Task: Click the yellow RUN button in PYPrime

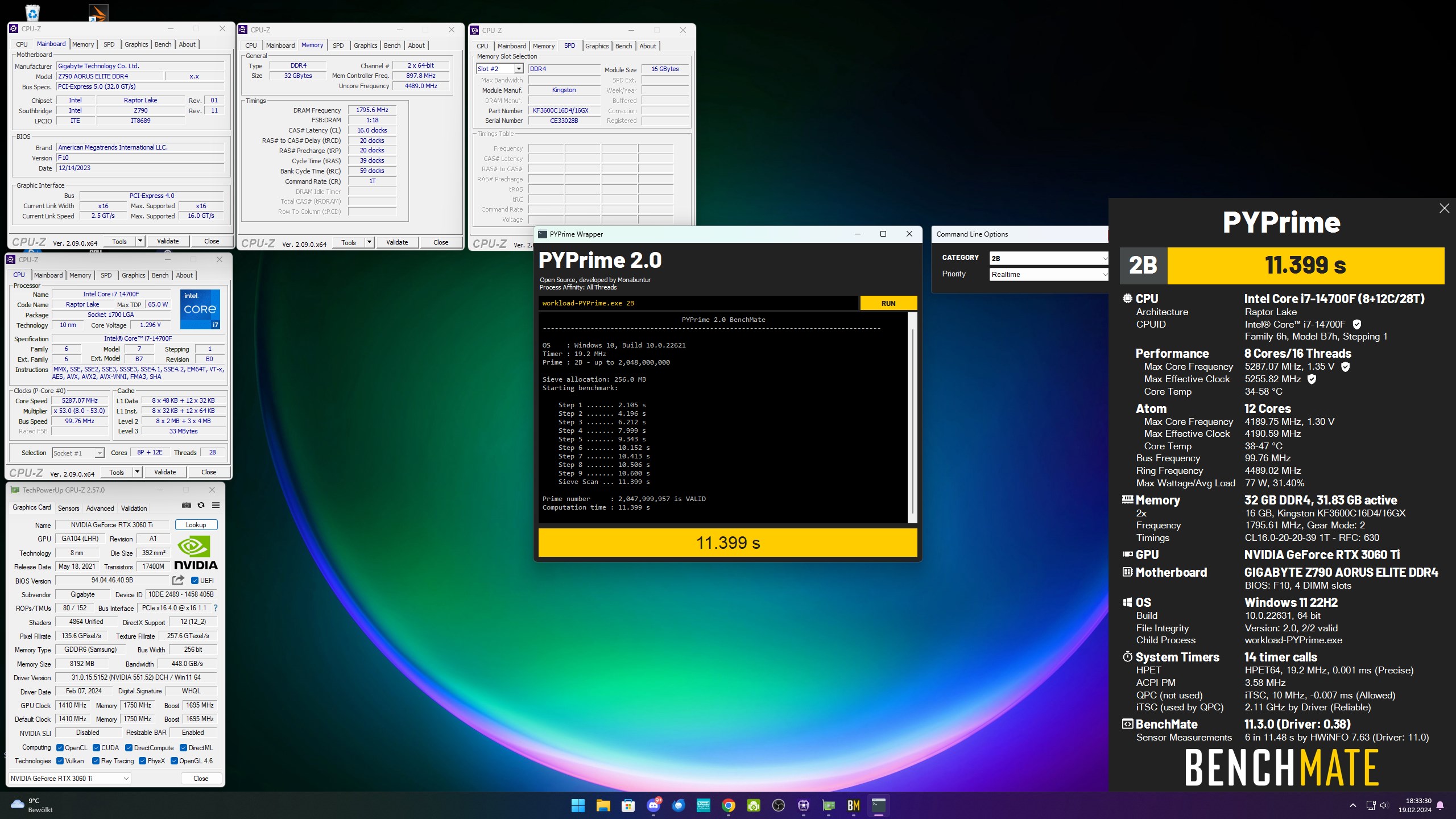Action: click(x=888, y=303)
